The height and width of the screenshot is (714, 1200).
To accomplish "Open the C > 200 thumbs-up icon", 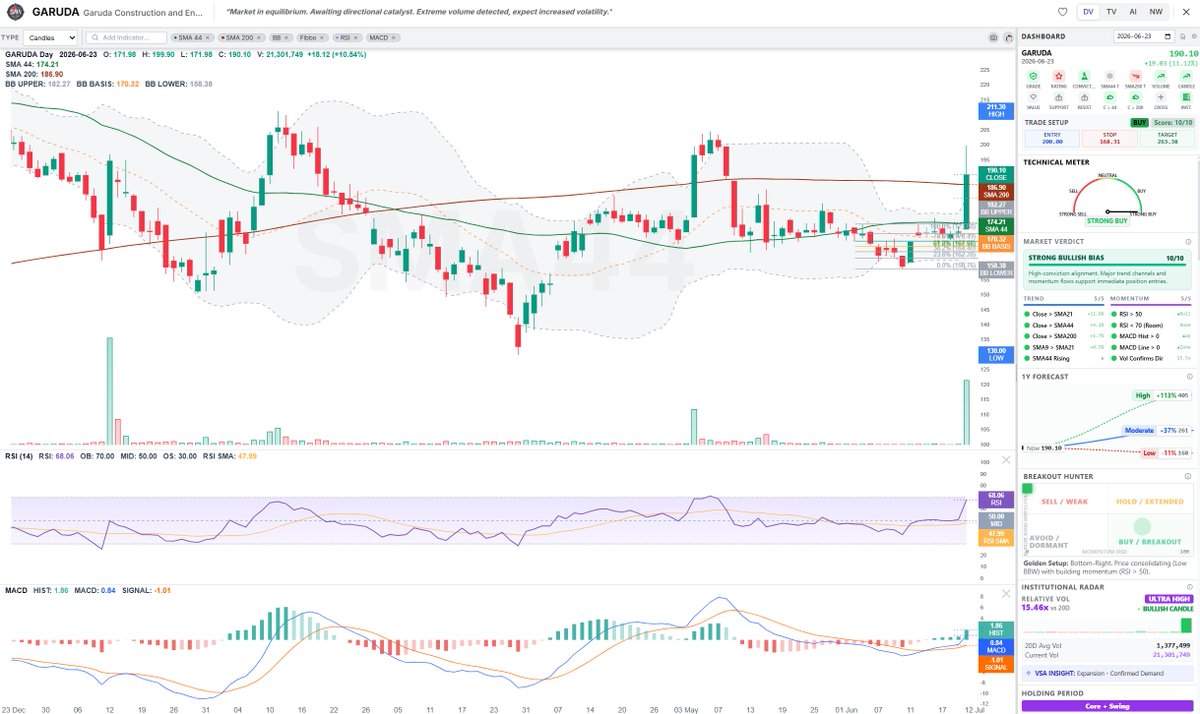I will click(x=1135, y=97).
